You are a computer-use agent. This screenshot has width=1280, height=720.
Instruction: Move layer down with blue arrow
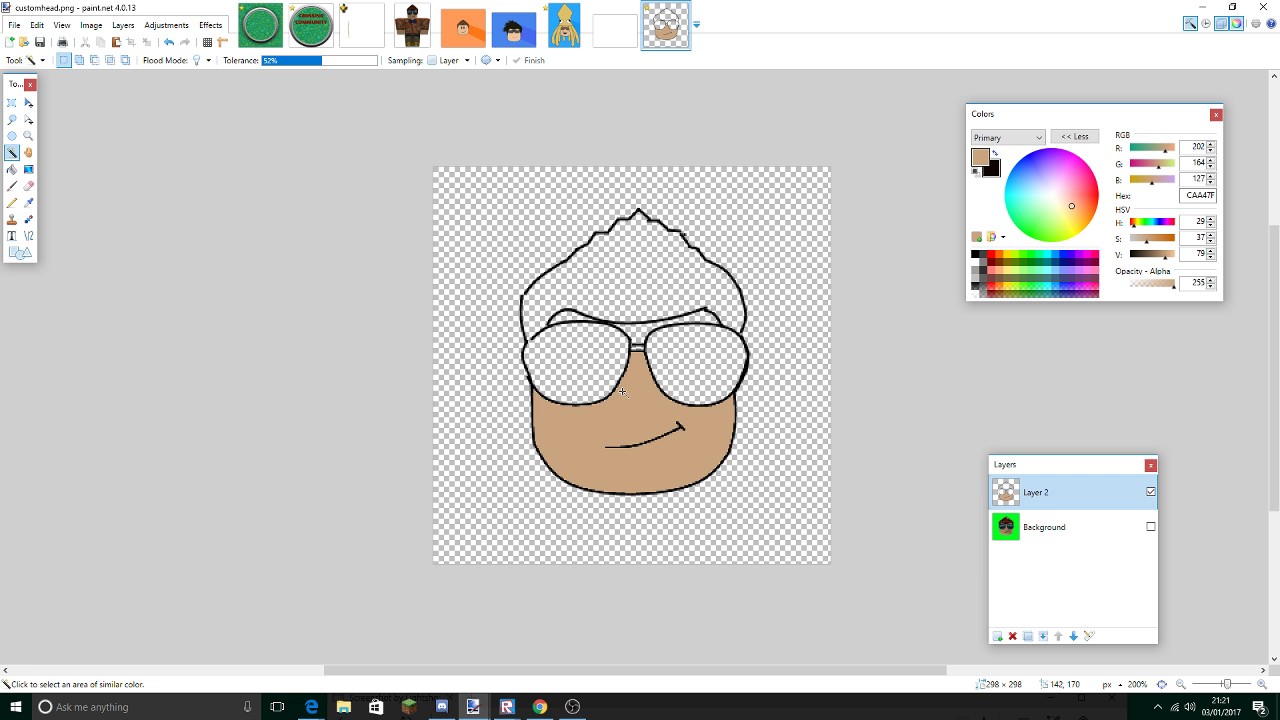point(1073,636)
